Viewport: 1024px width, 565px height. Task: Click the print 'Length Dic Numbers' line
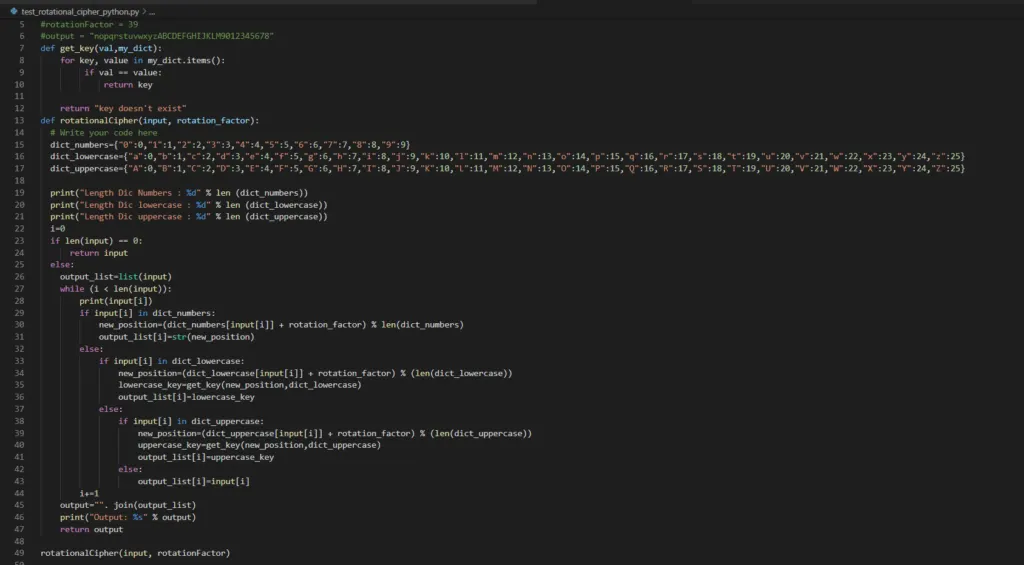[179, 193]
